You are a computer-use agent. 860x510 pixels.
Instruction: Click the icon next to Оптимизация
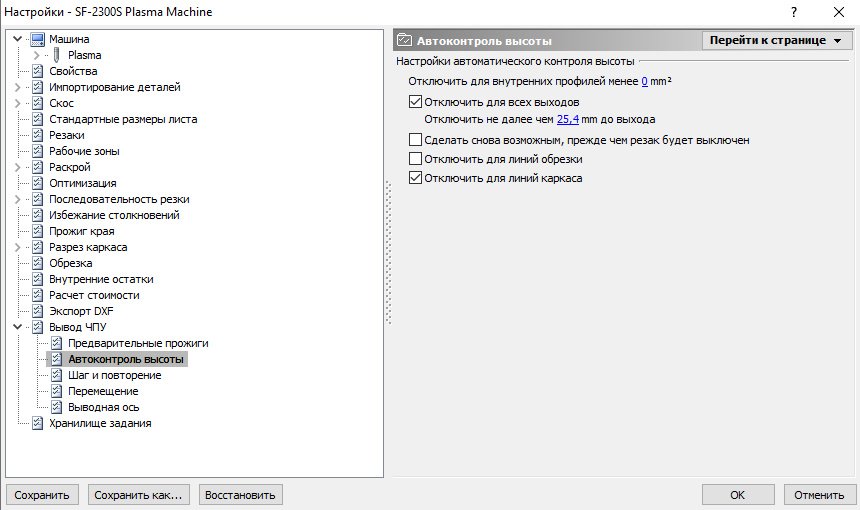(37, 183)
